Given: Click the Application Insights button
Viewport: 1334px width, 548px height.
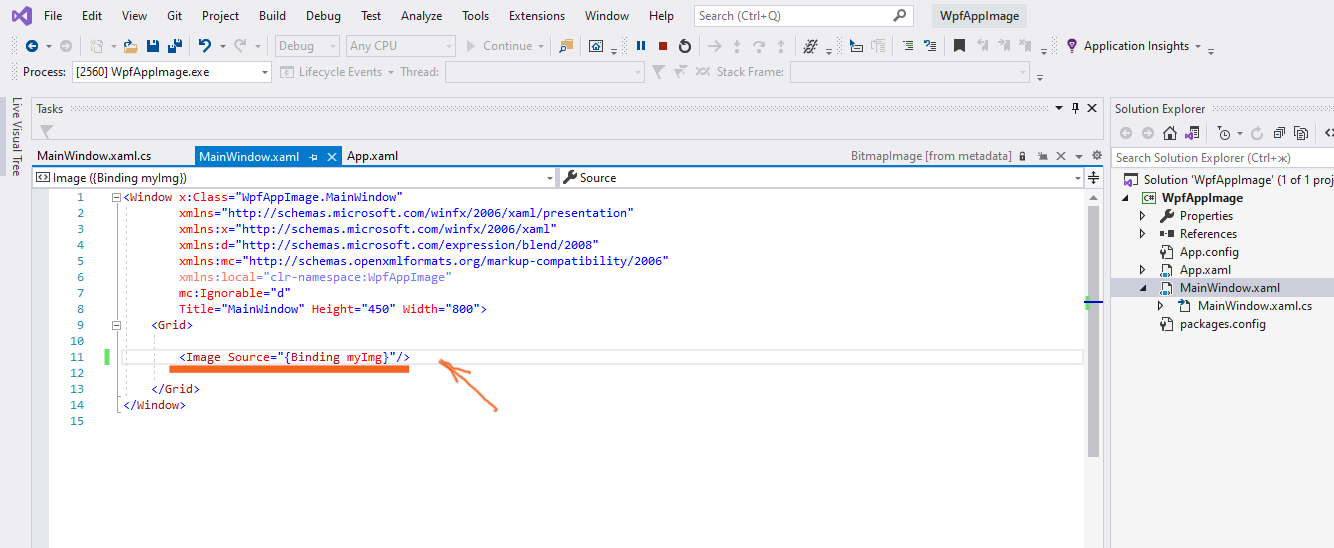Looking at the screenshot, I should click(1135, 46).
